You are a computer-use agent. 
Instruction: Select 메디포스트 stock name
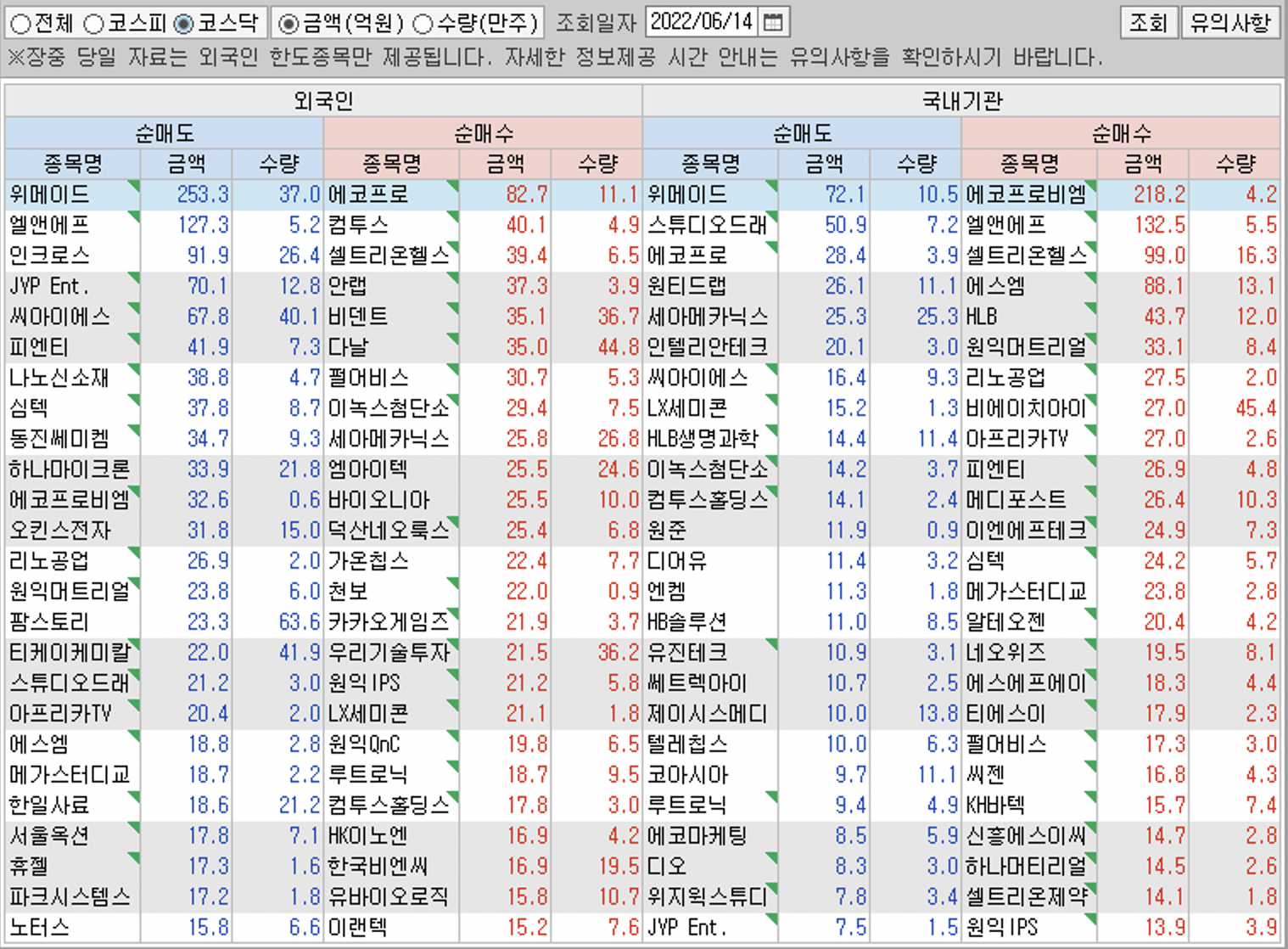click(1016, 500)
